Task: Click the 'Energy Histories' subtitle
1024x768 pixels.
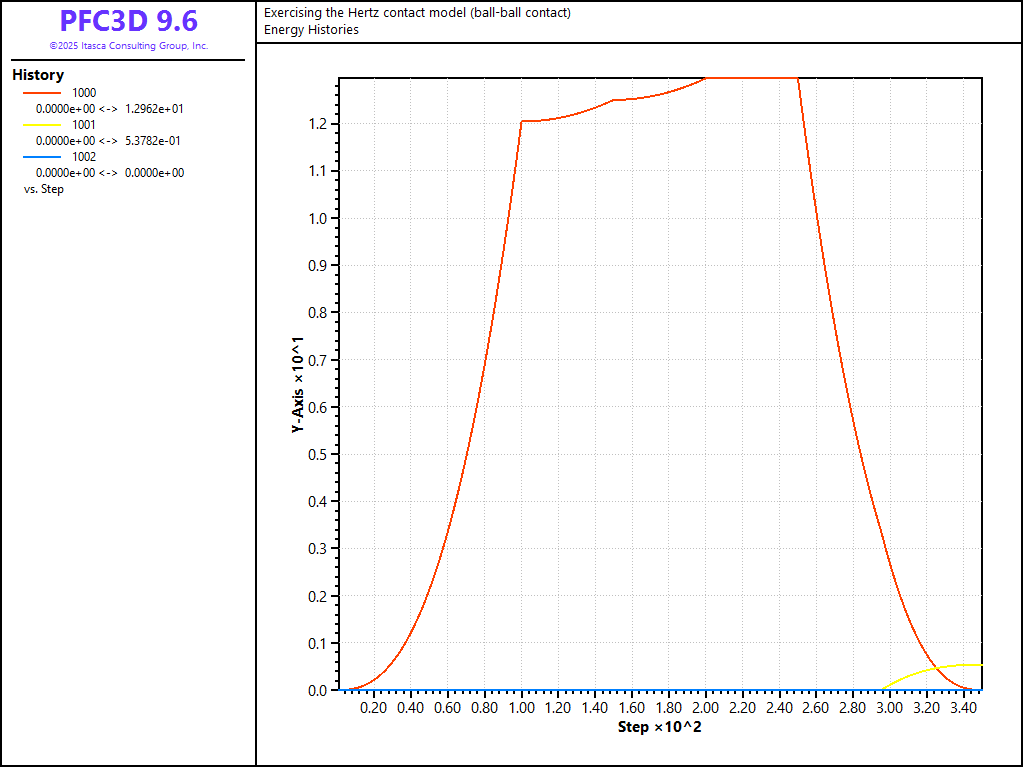Action: [x=311, y=30]
